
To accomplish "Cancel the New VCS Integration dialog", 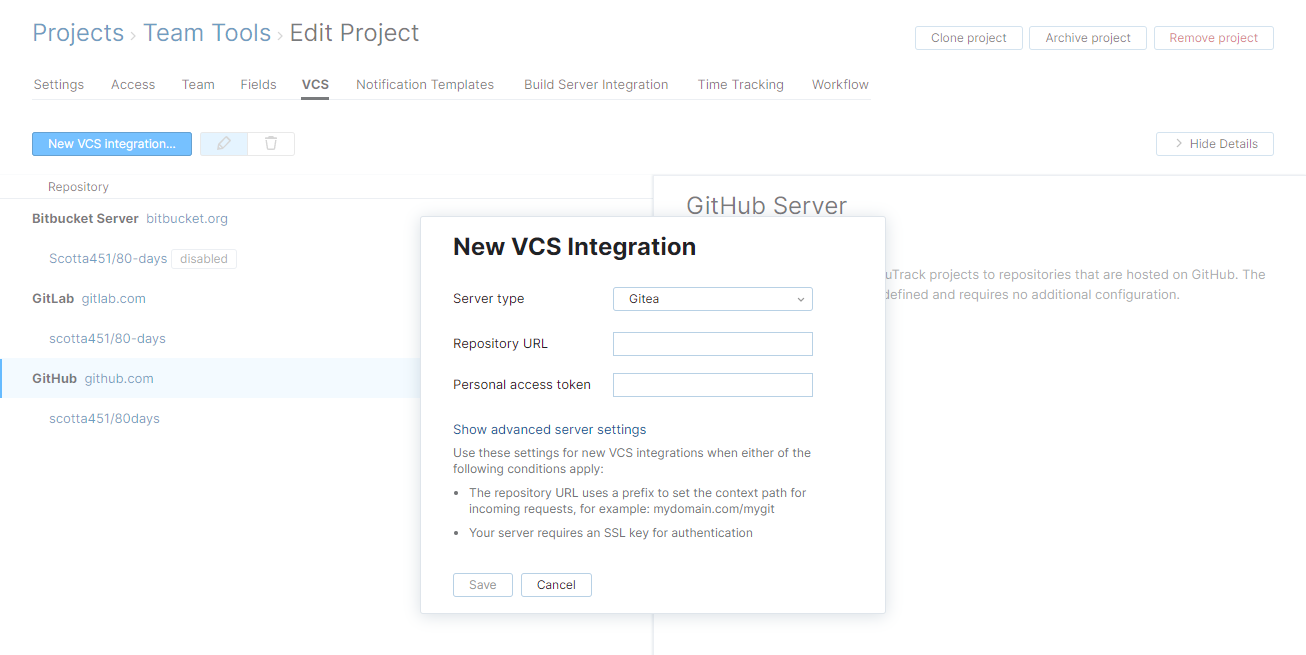I will [556, 584].
